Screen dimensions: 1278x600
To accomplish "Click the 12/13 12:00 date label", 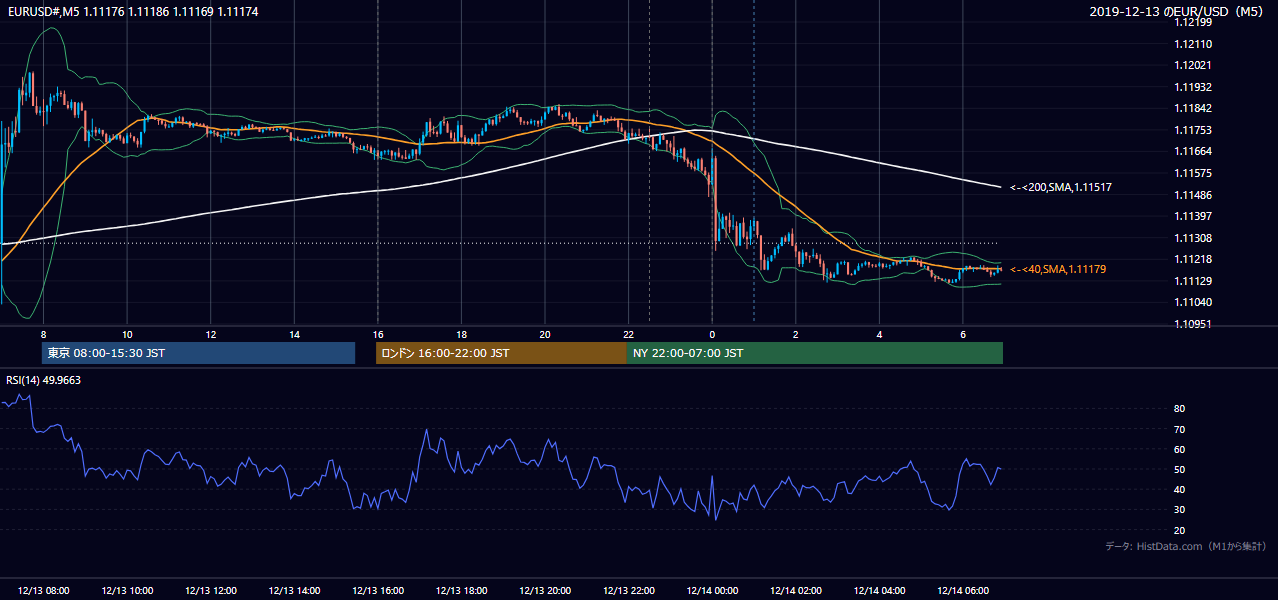I will click(211, 590).
